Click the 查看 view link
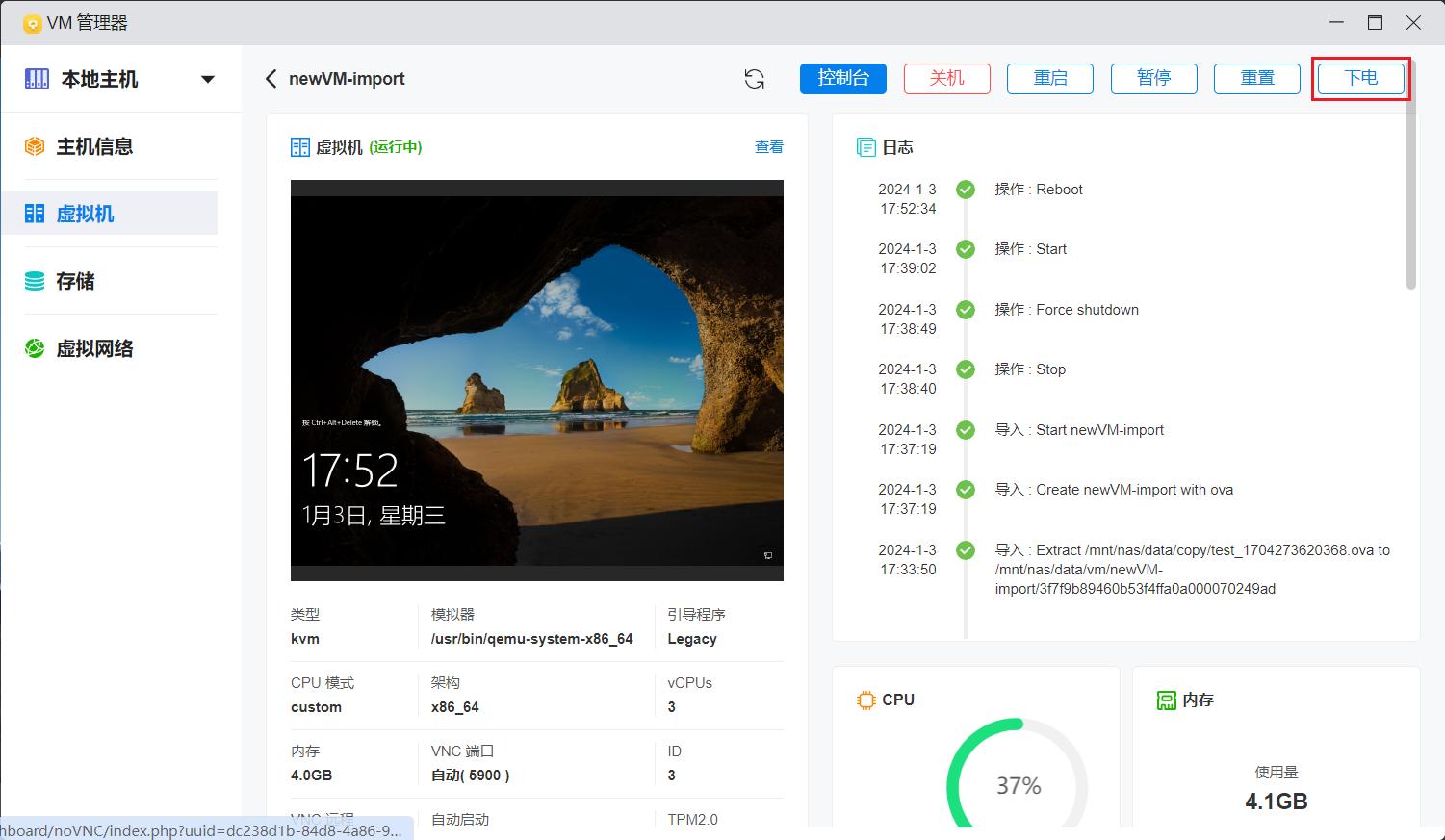 tap(769, 147)
